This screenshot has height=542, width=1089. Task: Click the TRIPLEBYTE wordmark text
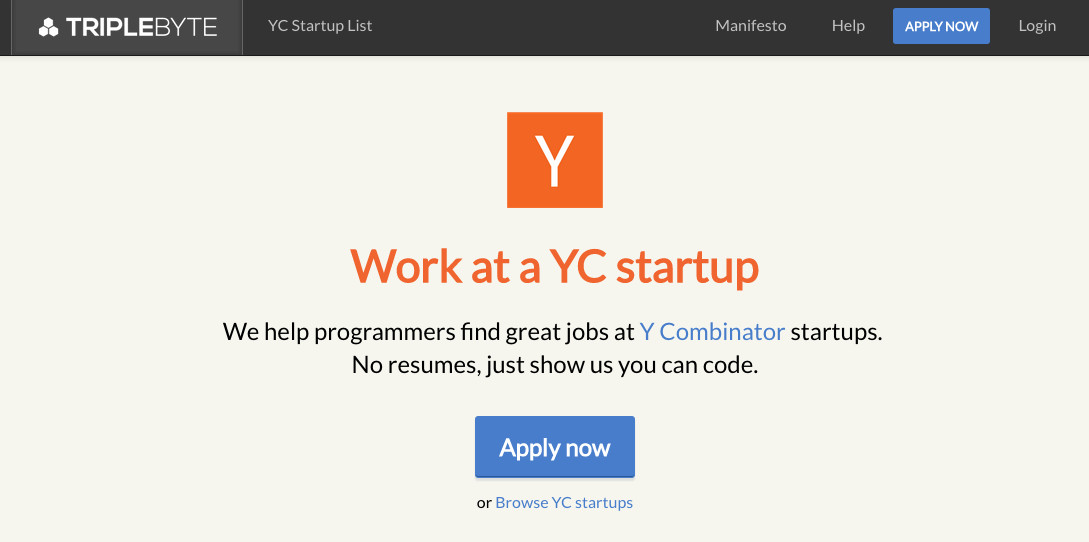[x=141, y=27]
